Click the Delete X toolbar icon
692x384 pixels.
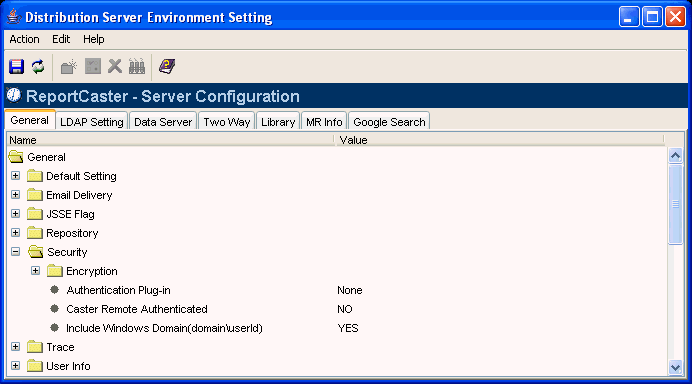pyautogui.click(x=115, y=66)
